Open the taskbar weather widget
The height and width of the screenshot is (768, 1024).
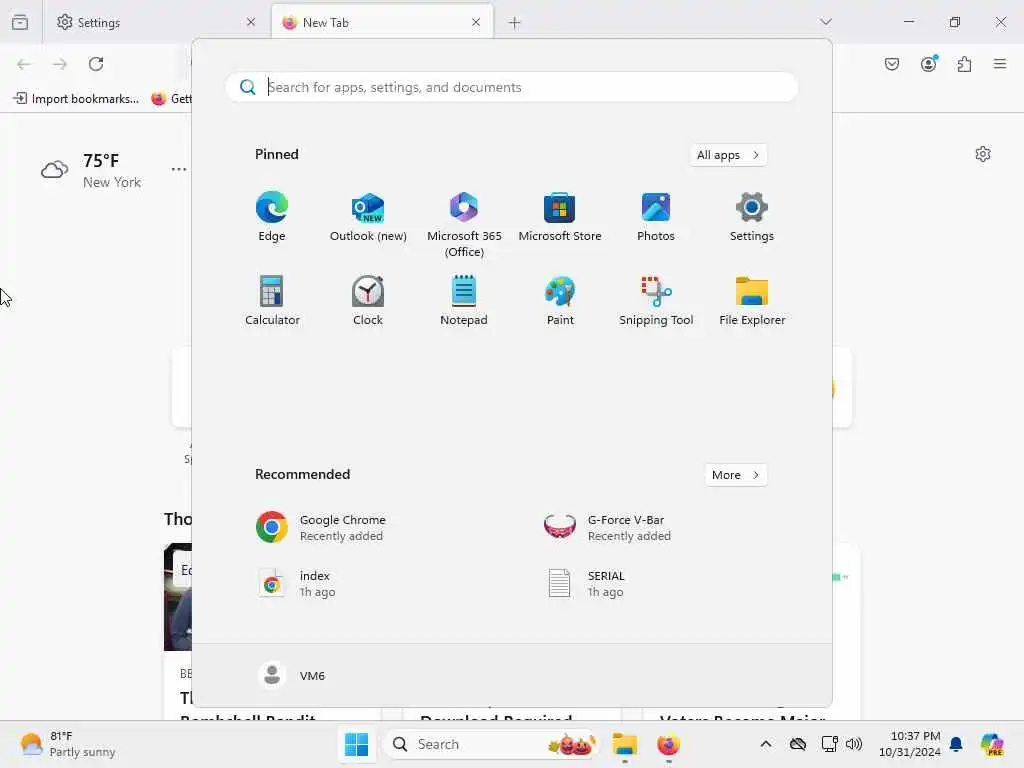point(67,744)
